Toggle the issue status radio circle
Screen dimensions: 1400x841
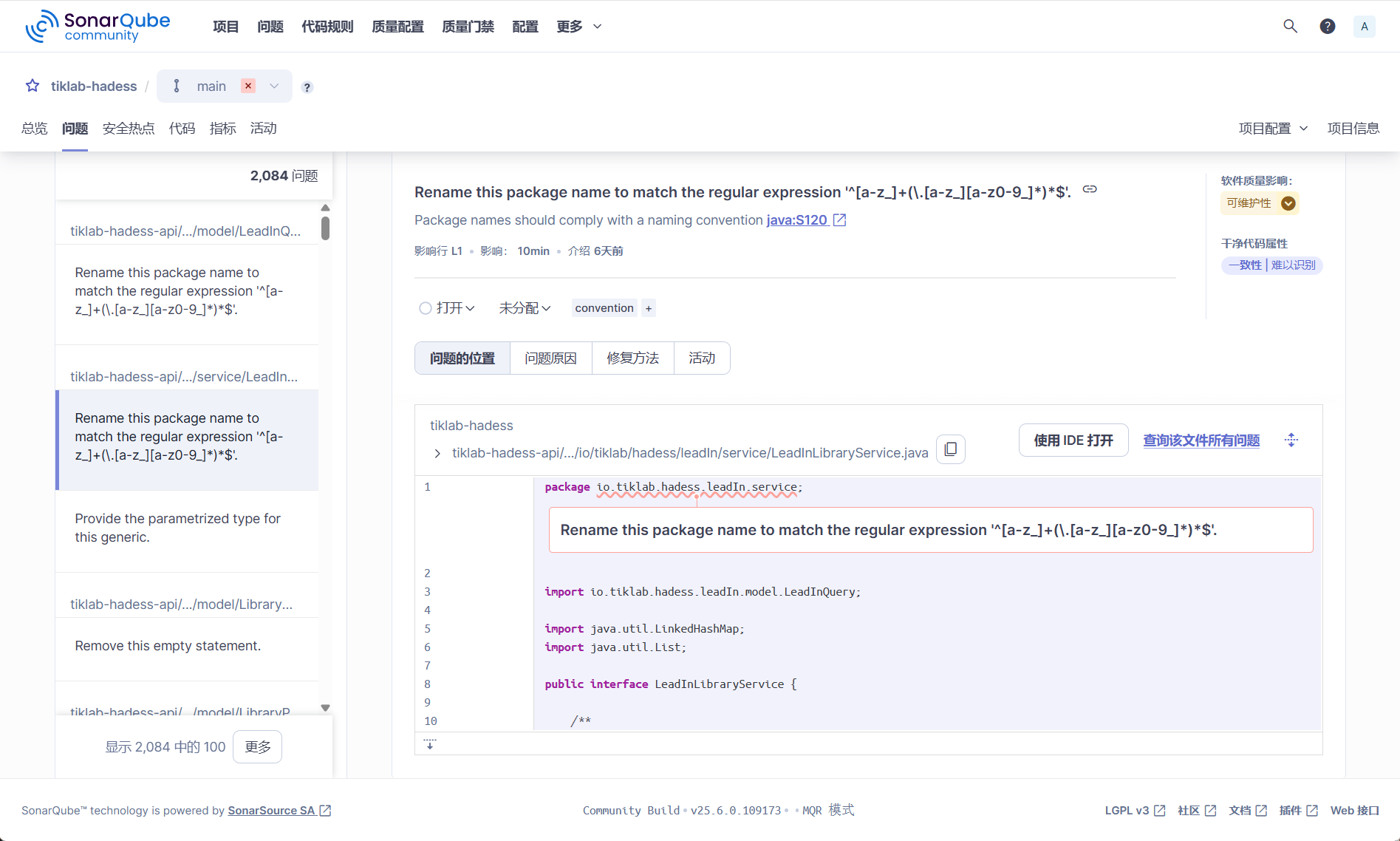click(426, 308)
